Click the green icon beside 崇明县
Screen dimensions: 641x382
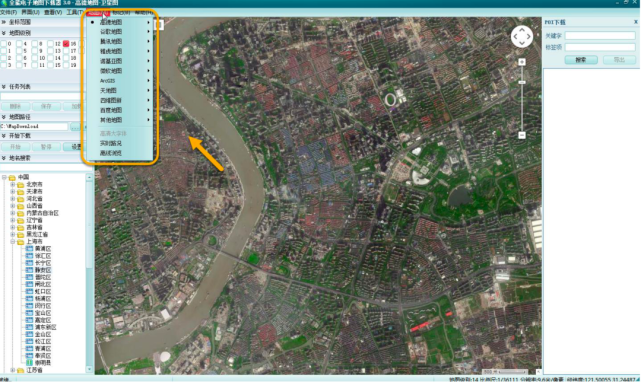29,363
